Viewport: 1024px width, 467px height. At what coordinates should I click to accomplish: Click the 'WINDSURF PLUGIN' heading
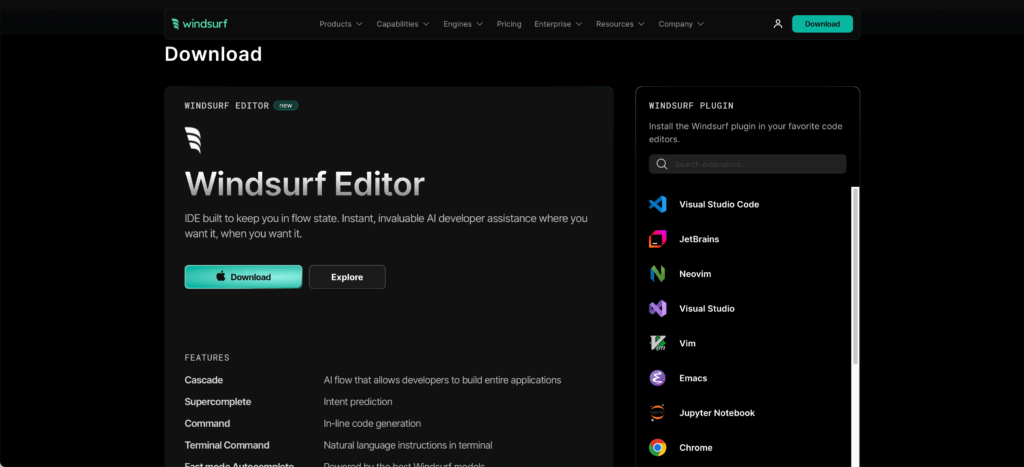coord(691,105)
